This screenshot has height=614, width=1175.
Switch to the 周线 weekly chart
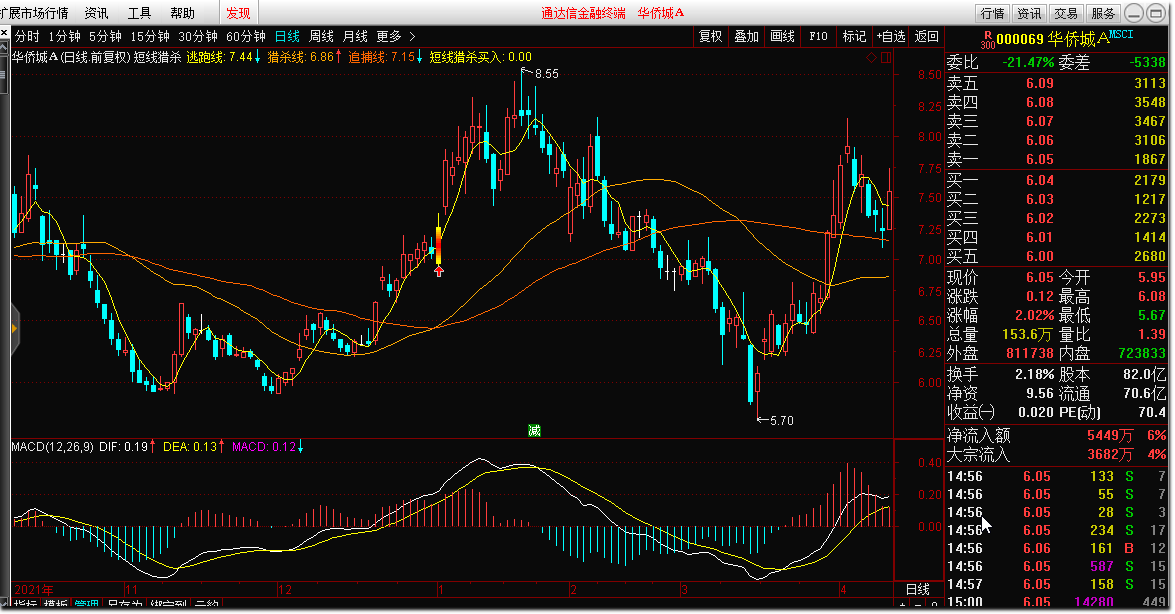click(321, 36)
